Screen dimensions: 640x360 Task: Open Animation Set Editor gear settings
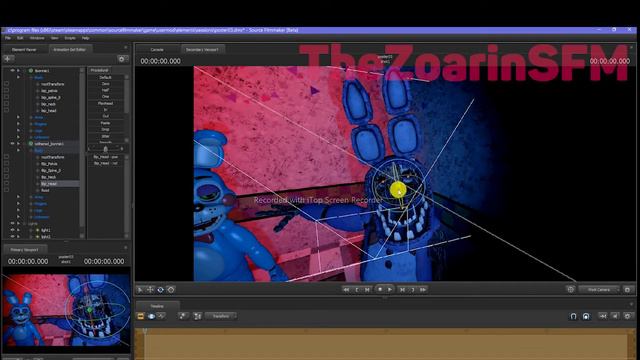[122, 59]
